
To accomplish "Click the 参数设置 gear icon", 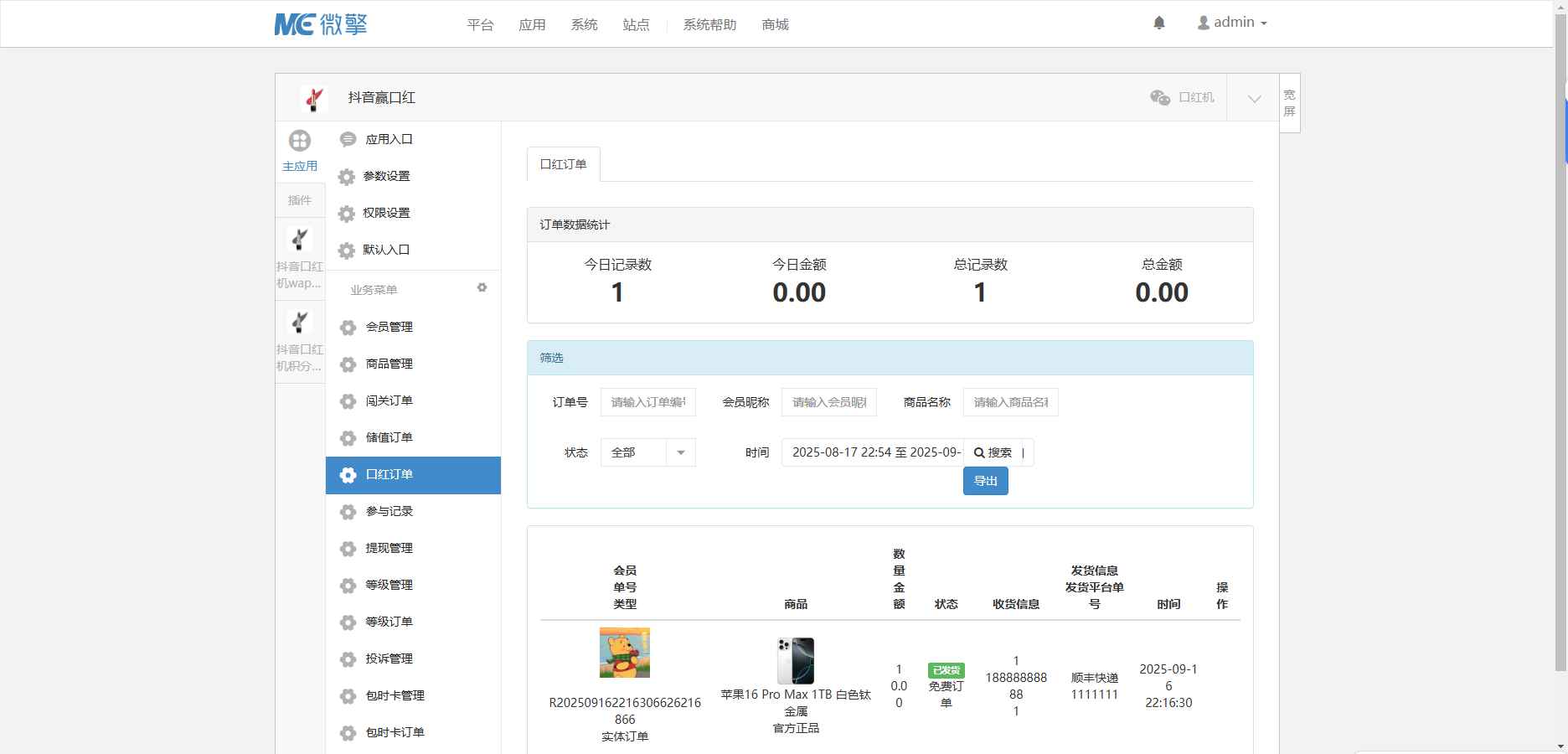I will pos(346,177).
